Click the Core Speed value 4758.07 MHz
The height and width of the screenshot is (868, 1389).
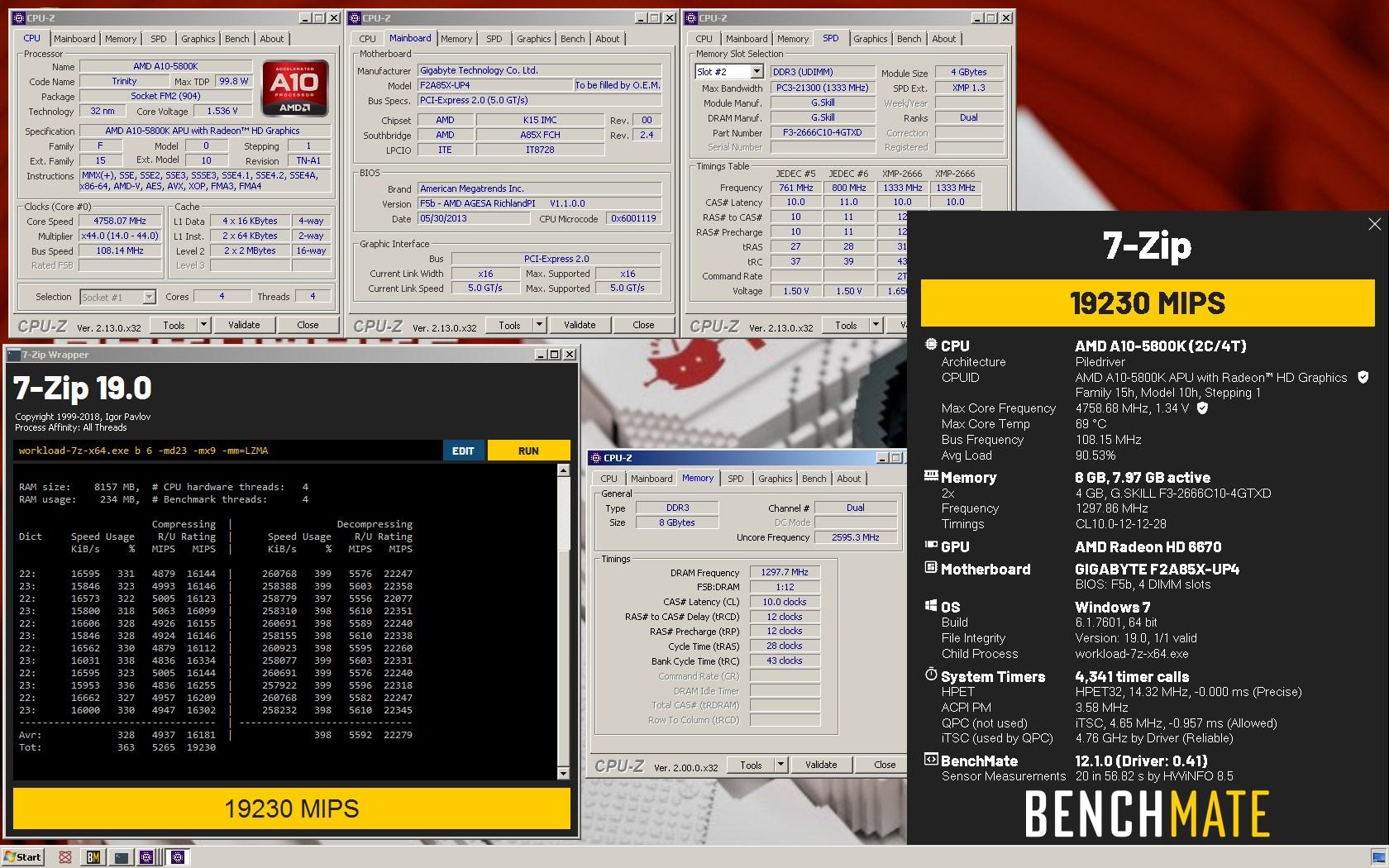pos(120,222)
